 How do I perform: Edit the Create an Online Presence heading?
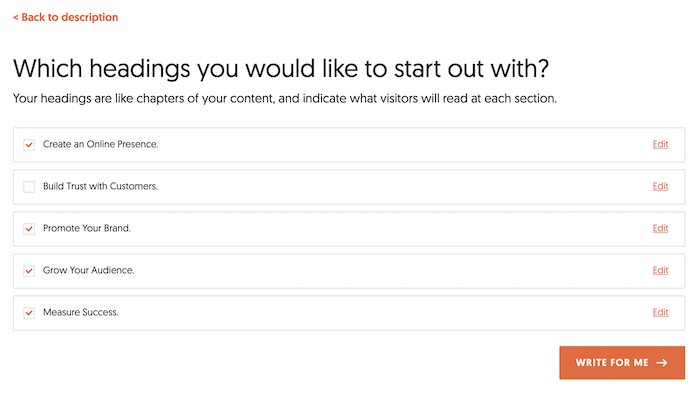(x=660, y=144)
